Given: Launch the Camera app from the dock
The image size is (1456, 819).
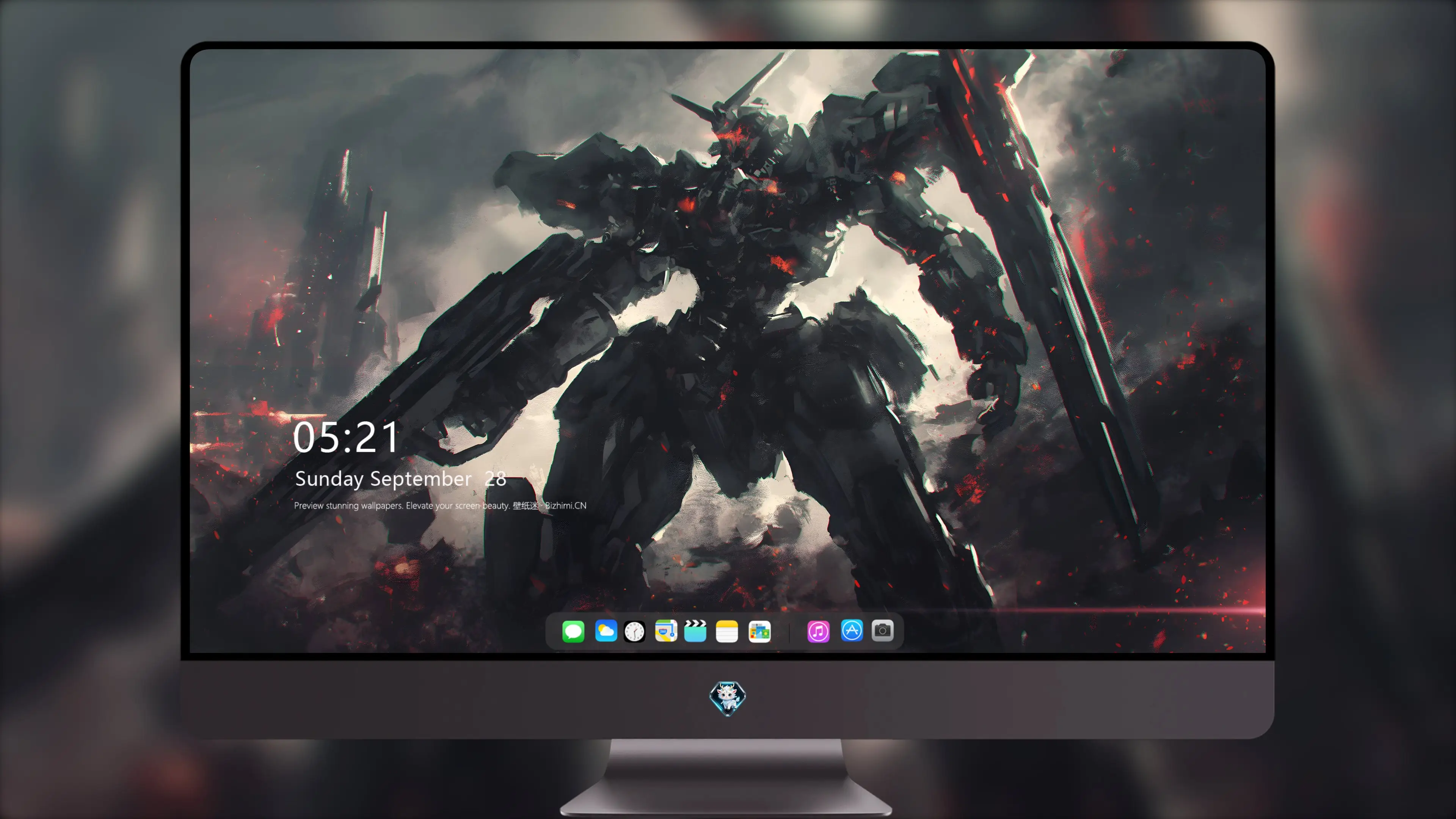Looking at the screenshot, I should (882, 630).
